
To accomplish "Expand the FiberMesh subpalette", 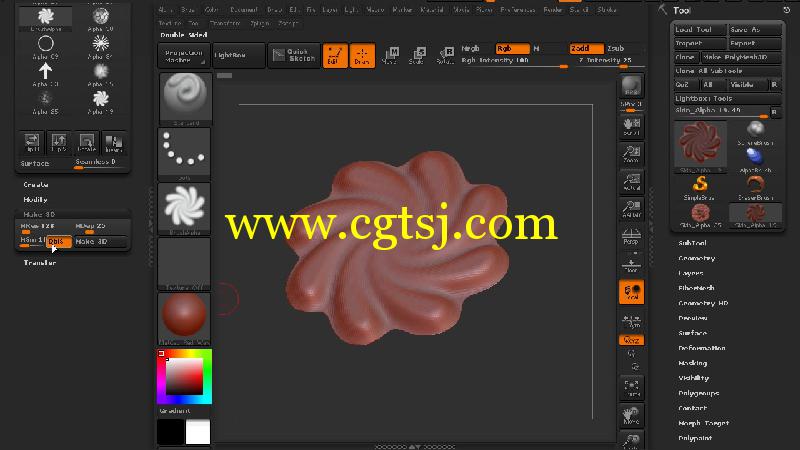I will [696, 288].
